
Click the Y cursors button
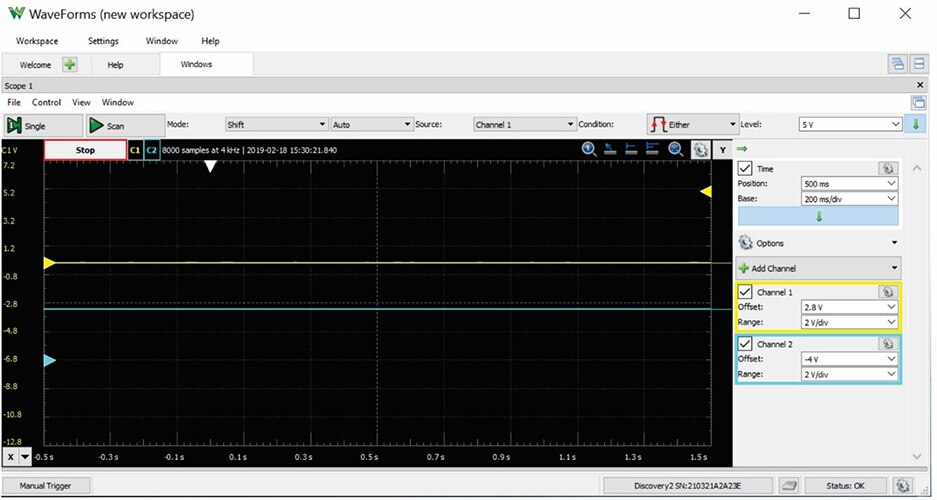click(722, 150)
